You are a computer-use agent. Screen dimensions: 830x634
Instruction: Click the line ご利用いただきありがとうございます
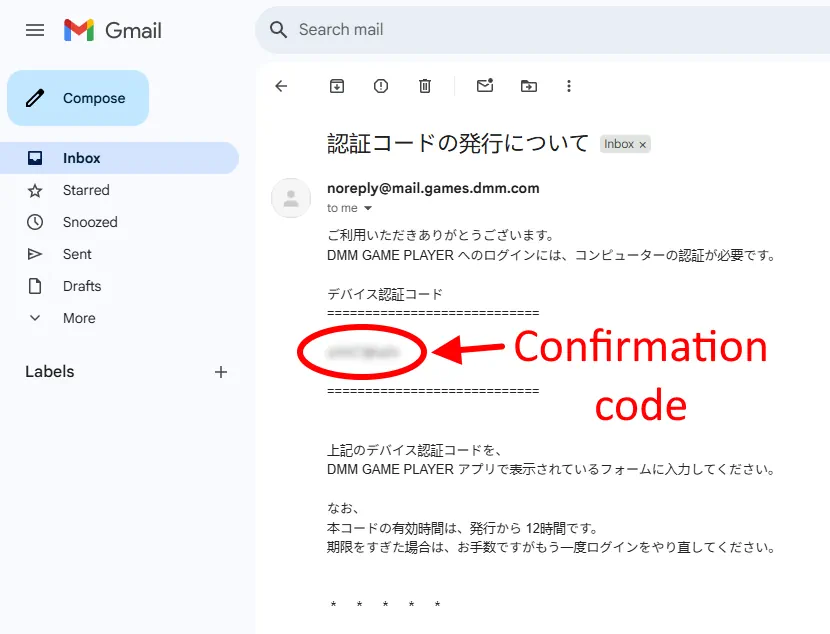(440, 235)
